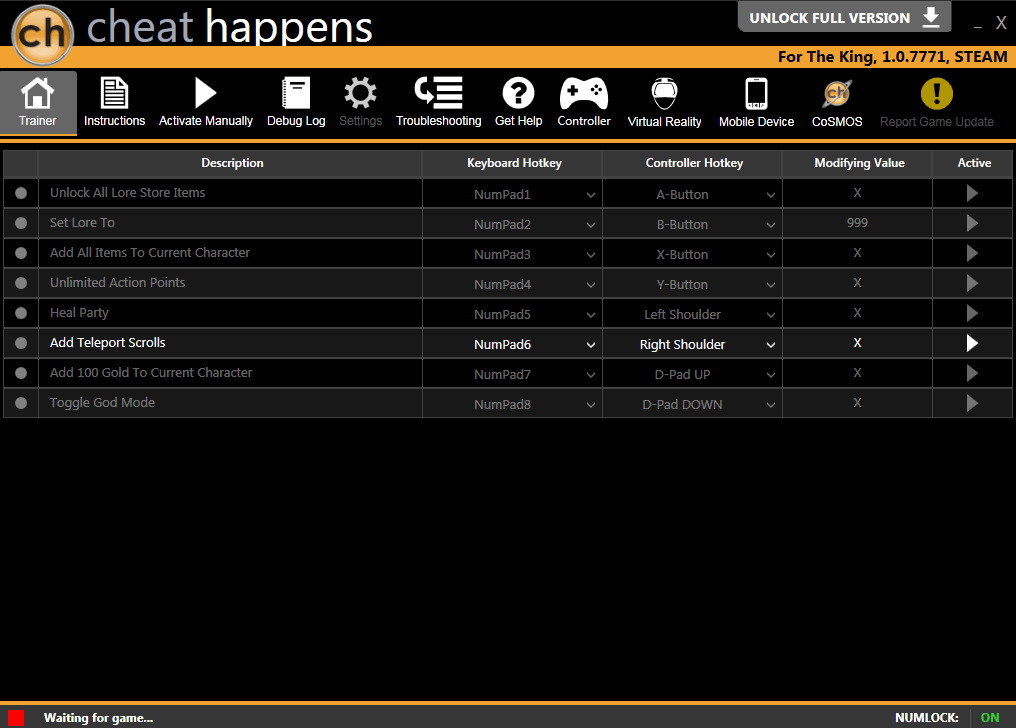Image resolution: width=1016 pixels, height=728 pixels.
Task: Activate Toggle God Mode play arrow
Action: pos(972,403)
